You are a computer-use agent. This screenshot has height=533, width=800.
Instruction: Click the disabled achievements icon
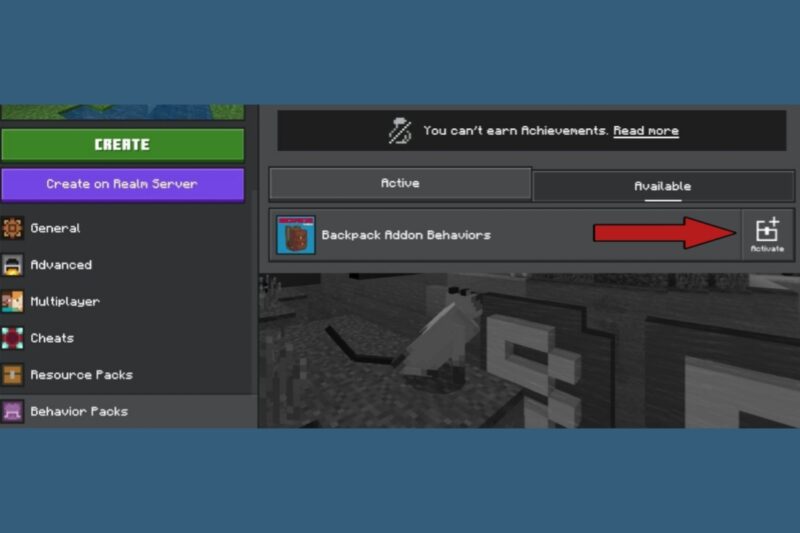[x=399, y=131]
